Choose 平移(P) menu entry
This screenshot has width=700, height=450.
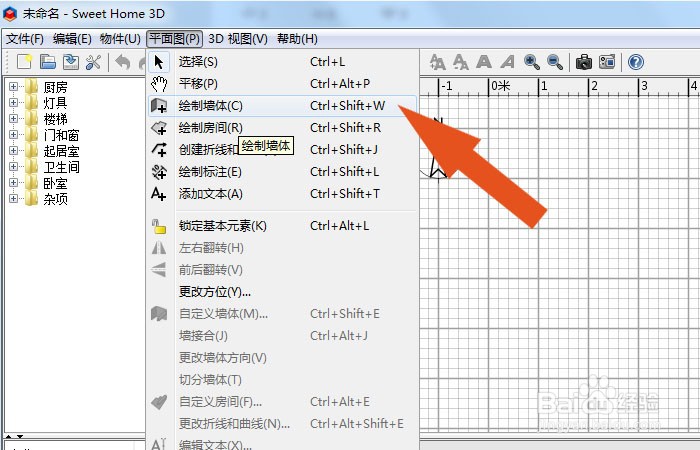tap(282, 83)
